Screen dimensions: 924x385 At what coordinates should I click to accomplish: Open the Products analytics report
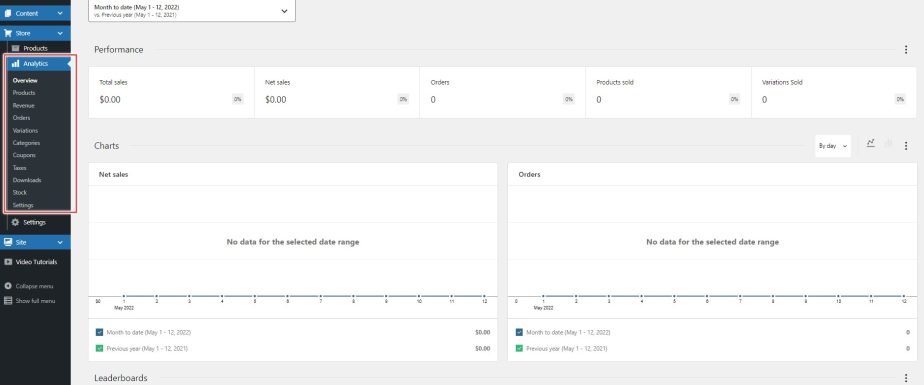point(24,93)
